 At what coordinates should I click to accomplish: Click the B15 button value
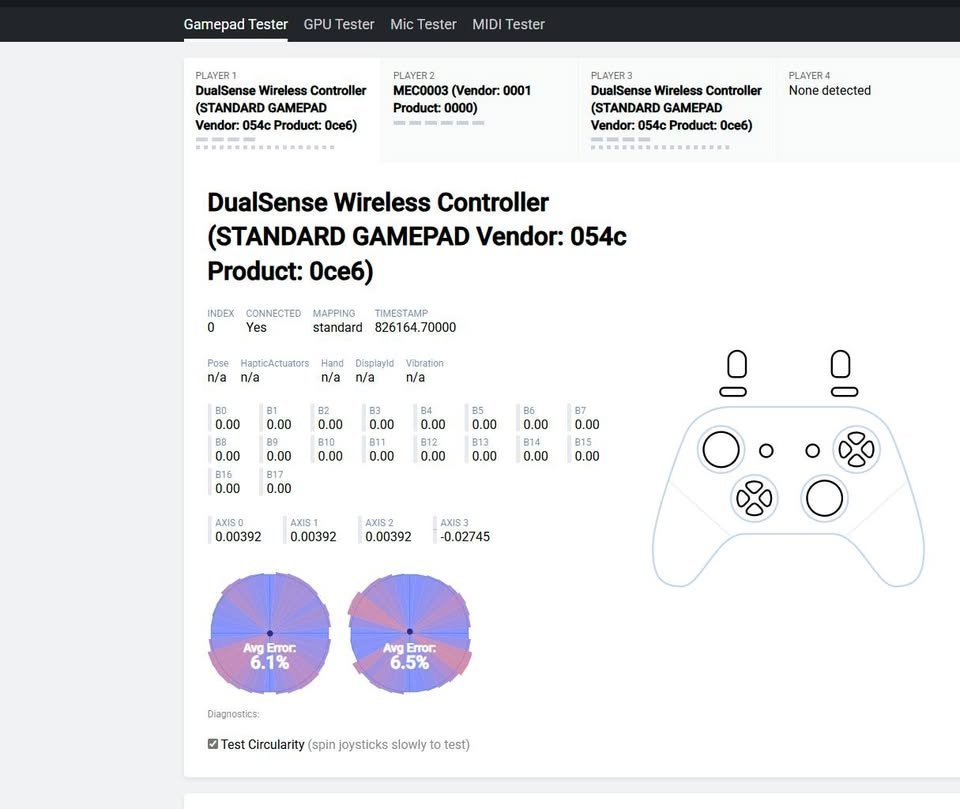(x=587, y=456)
